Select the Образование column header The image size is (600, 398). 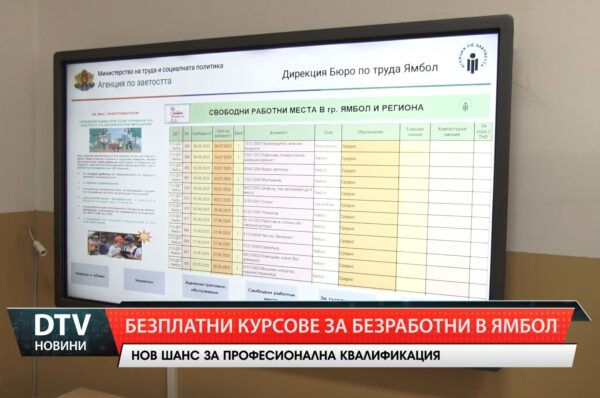pos(370,132)
